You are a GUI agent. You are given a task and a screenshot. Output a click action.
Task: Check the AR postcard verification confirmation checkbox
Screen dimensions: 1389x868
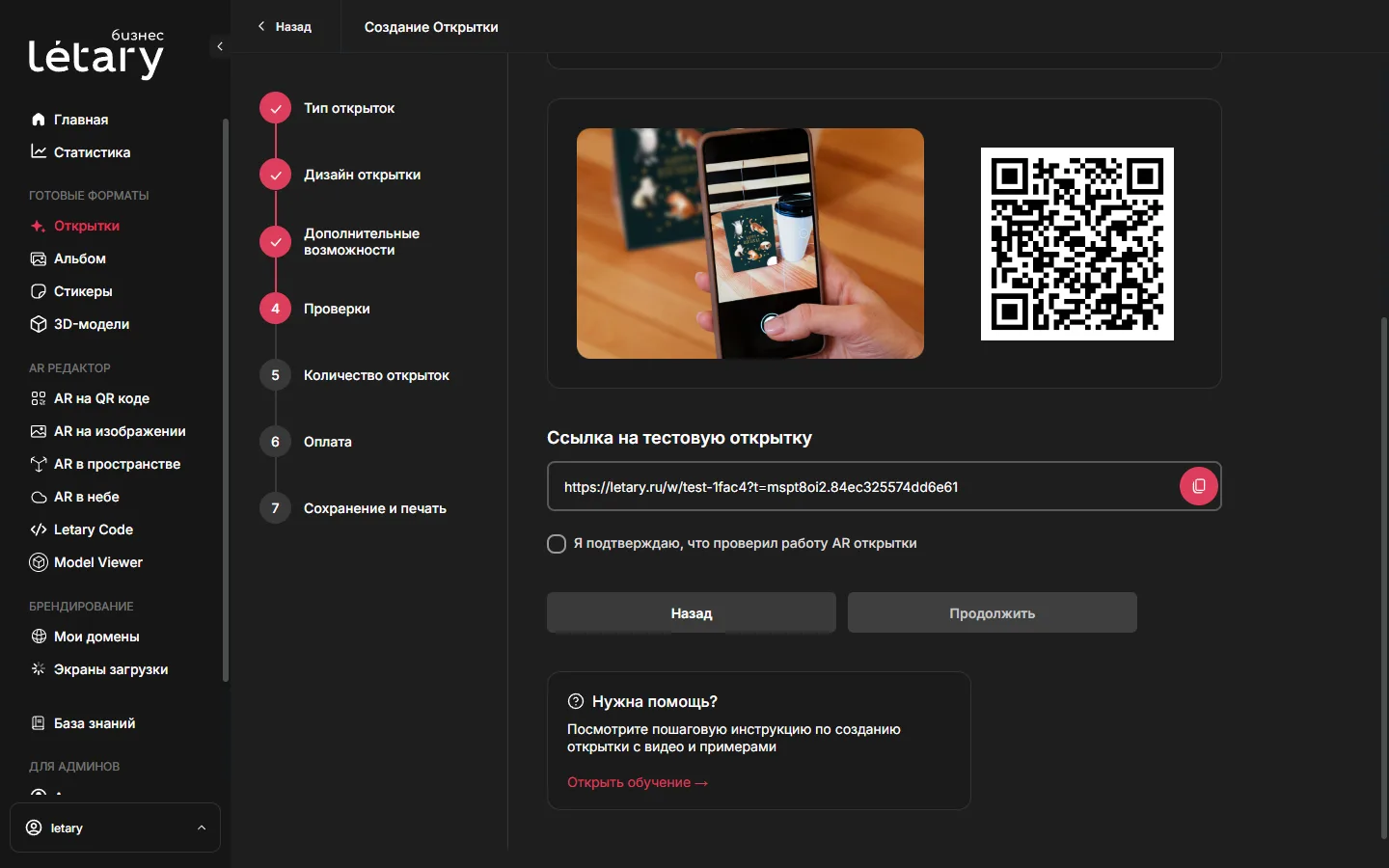(557, 544)
